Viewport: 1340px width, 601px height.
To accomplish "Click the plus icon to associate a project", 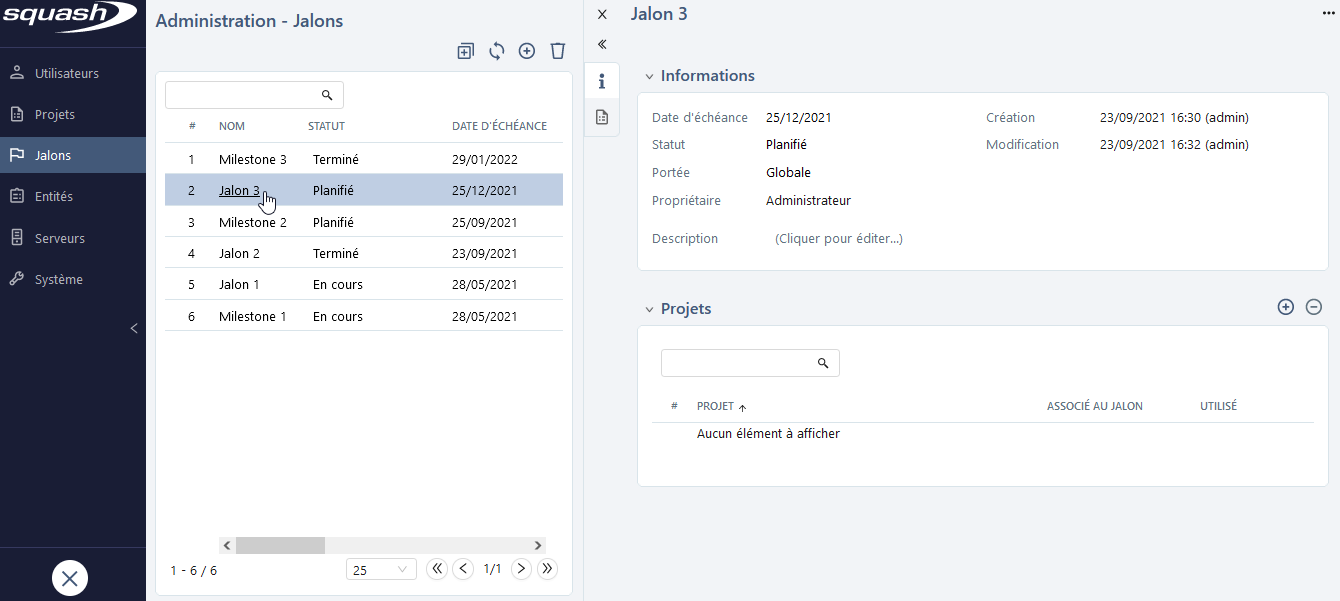I will click(1286, 307).
